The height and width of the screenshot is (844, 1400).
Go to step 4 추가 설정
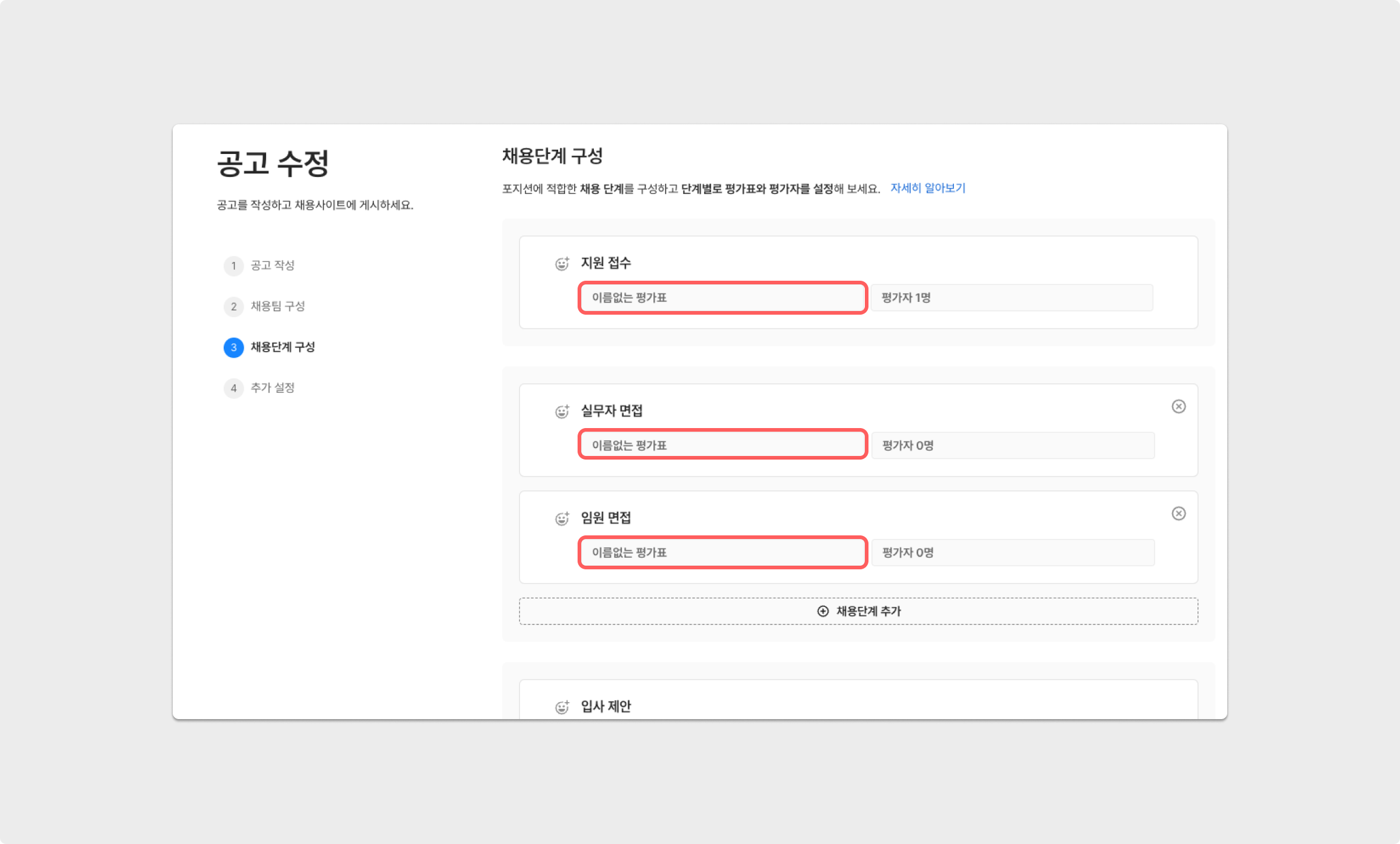272,388
